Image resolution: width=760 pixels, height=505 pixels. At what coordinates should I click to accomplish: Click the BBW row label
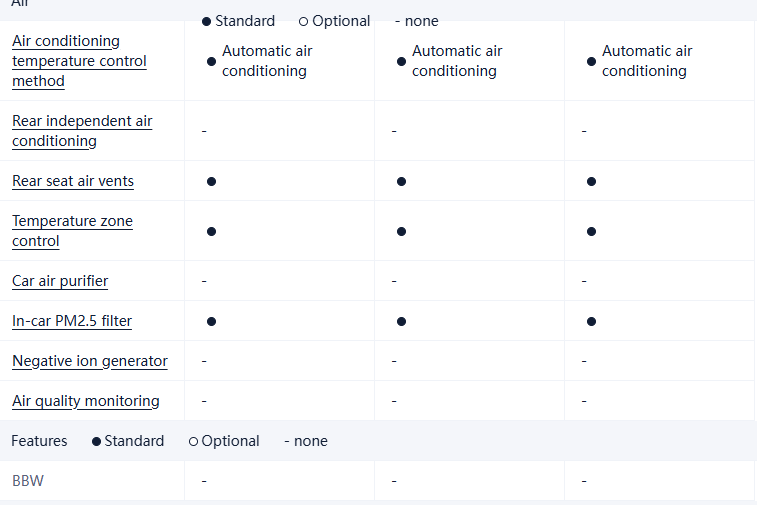[x=28, y=481]
